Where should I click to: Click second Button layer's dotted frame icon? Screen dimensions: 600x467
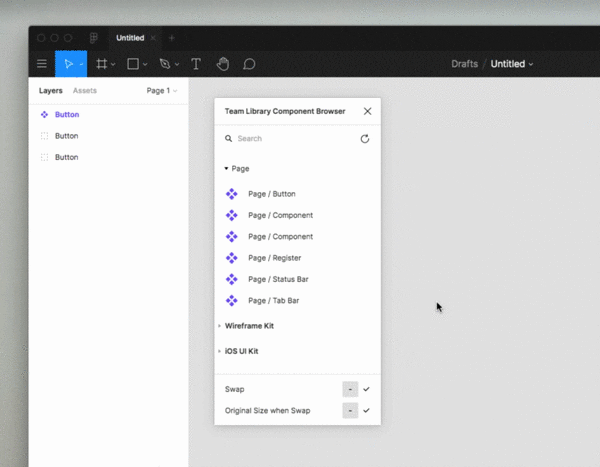pyautogui.click(x=44, y=136)
